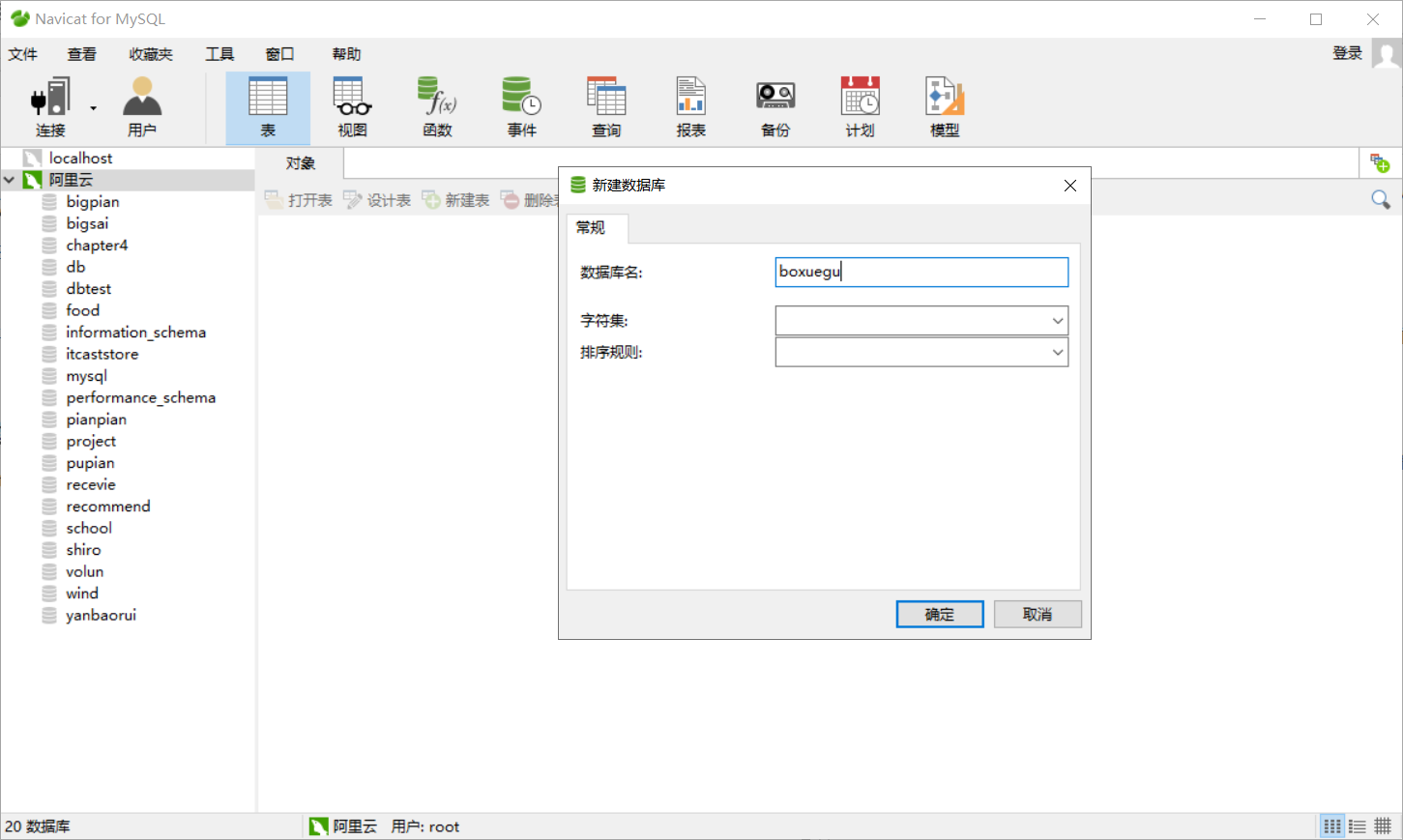Select the 视图 (View) toolbar icon

click(x=352, y=107)
